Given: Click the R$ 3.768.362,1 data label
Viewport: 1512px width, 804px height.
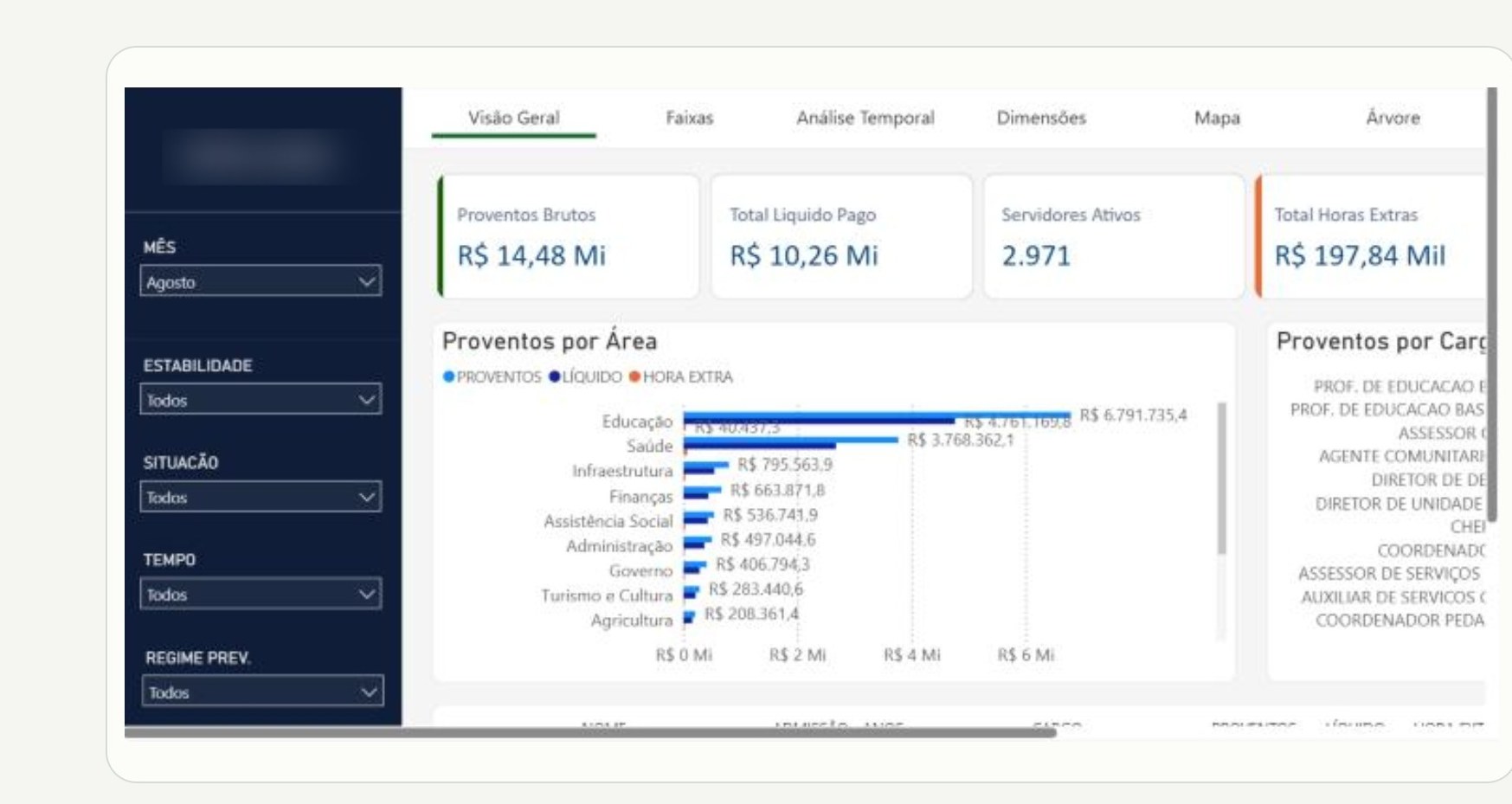Looking at the screenshot, I should click(960, 441).
